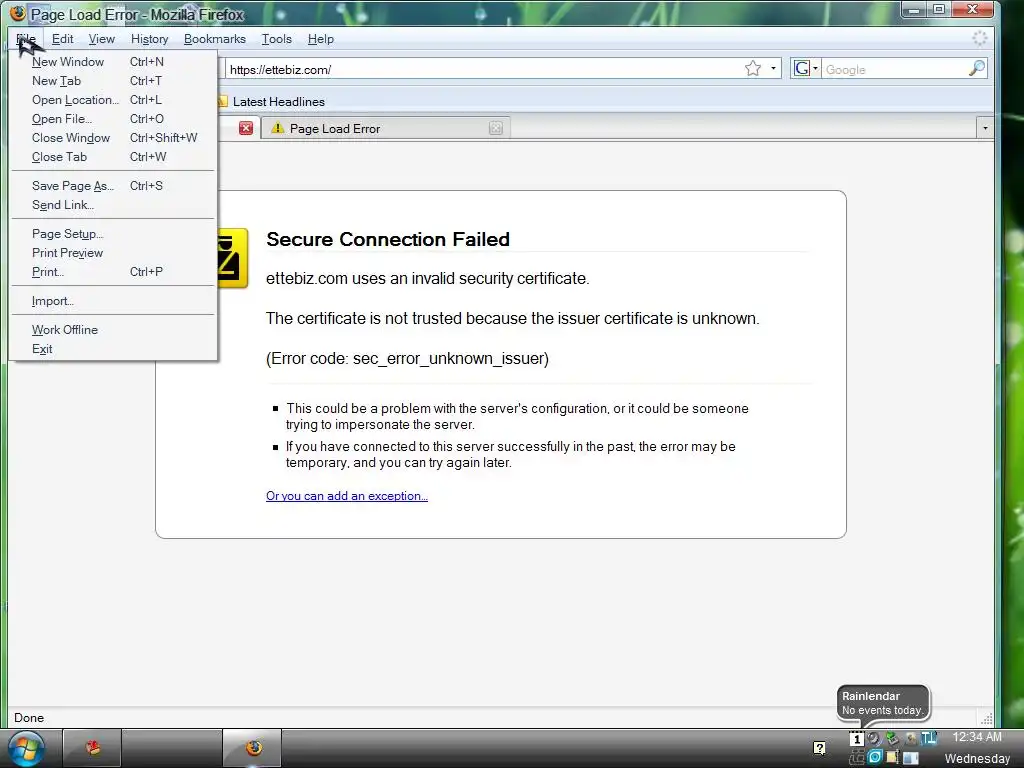
Task: Click the question mark help tray icon
Action: pos(819,748)
